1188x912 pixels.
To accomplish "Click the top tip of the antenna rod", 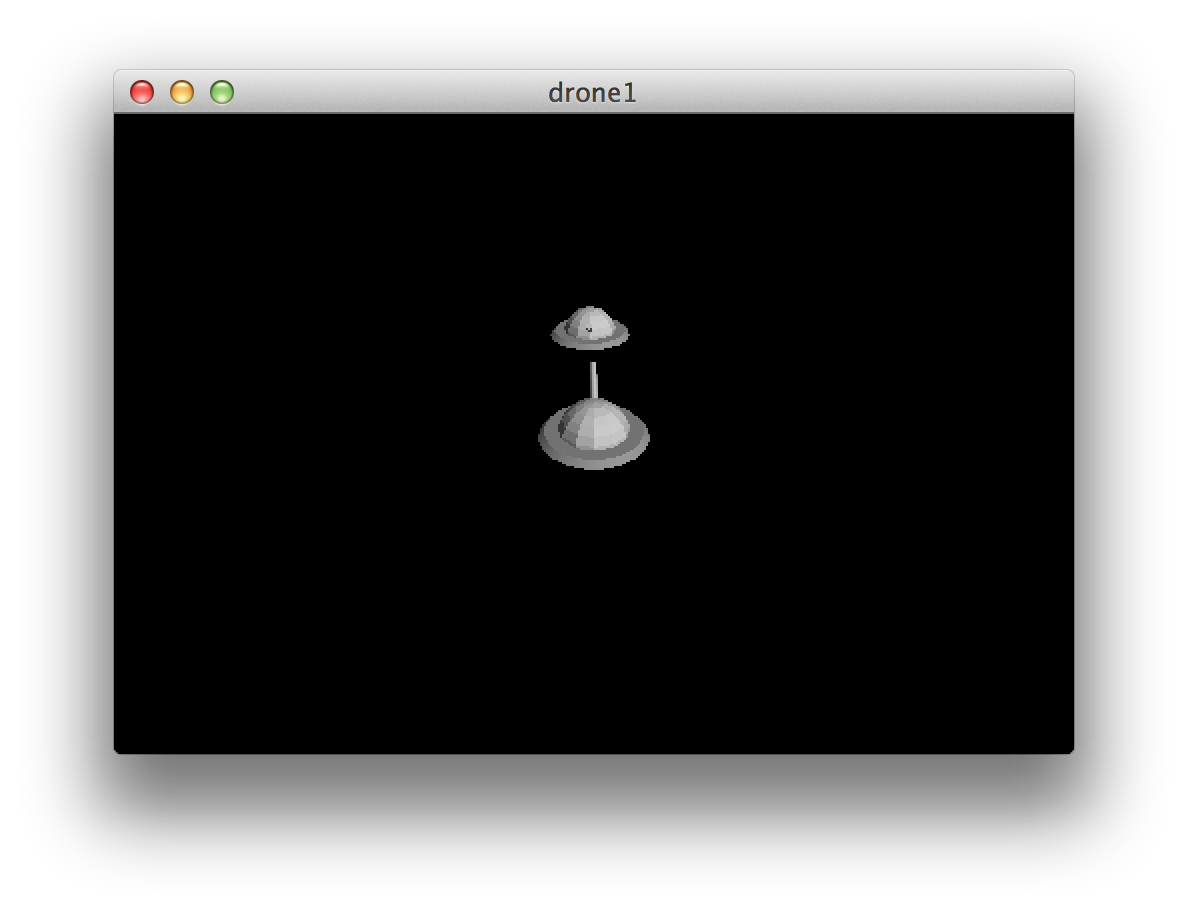I will point(593,365).
